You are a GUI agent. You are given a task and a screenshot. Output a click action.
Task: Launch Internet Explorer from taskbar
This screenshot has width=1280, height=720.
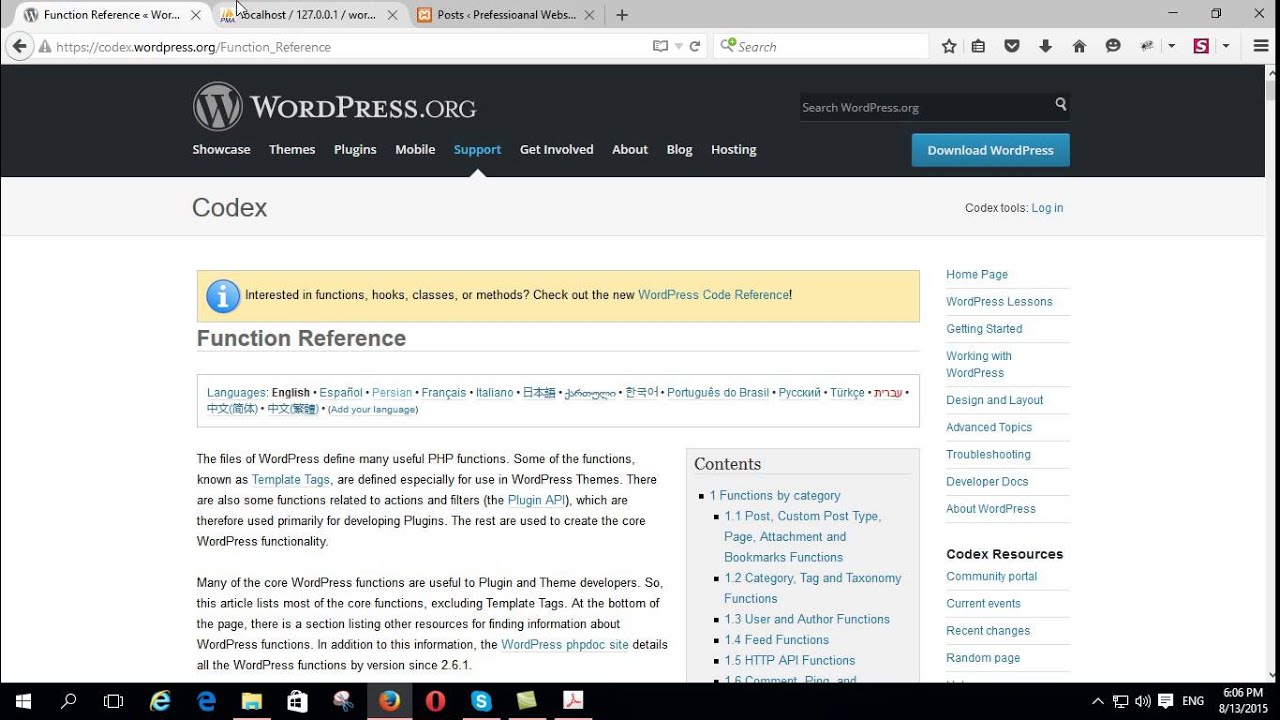pos(160,701)
